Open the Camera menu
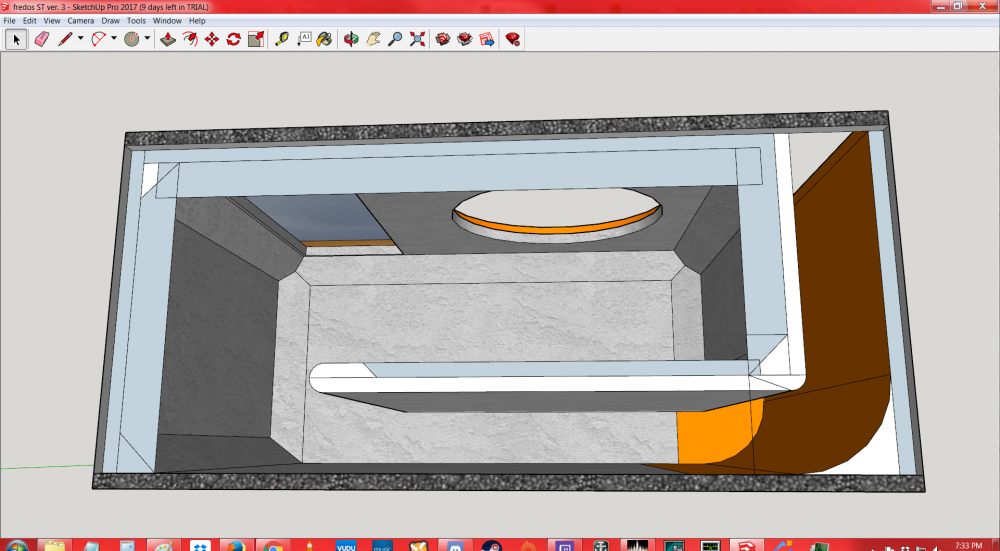The height and width of the screenshot is (551, 1000). (81, 20)
